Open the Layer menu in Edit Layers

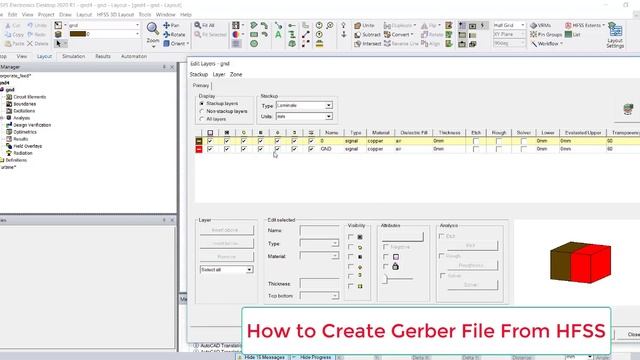pyautogui.click(x=219, y=75)
